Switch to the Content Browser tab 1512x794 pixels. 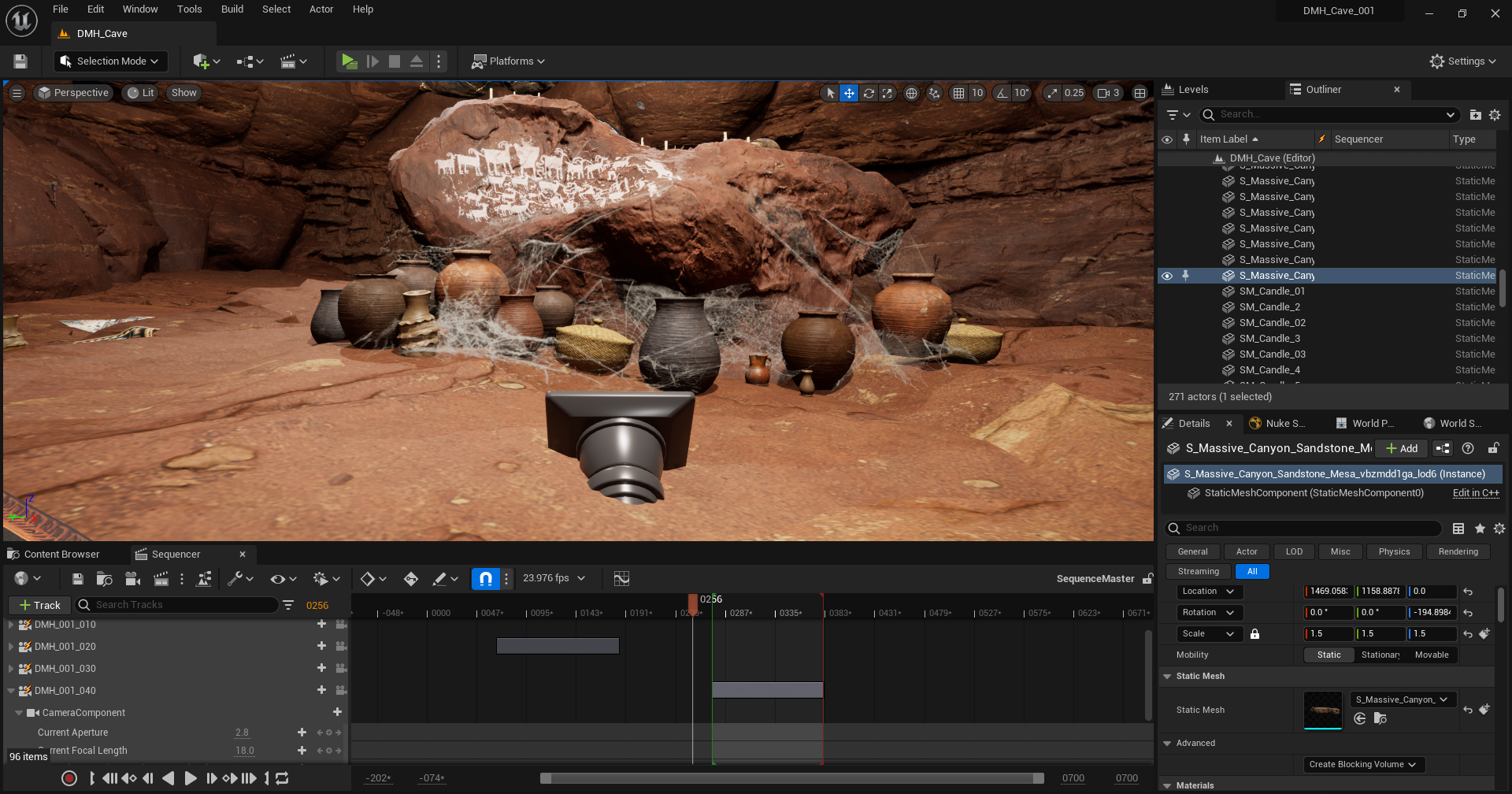(61, 555)
